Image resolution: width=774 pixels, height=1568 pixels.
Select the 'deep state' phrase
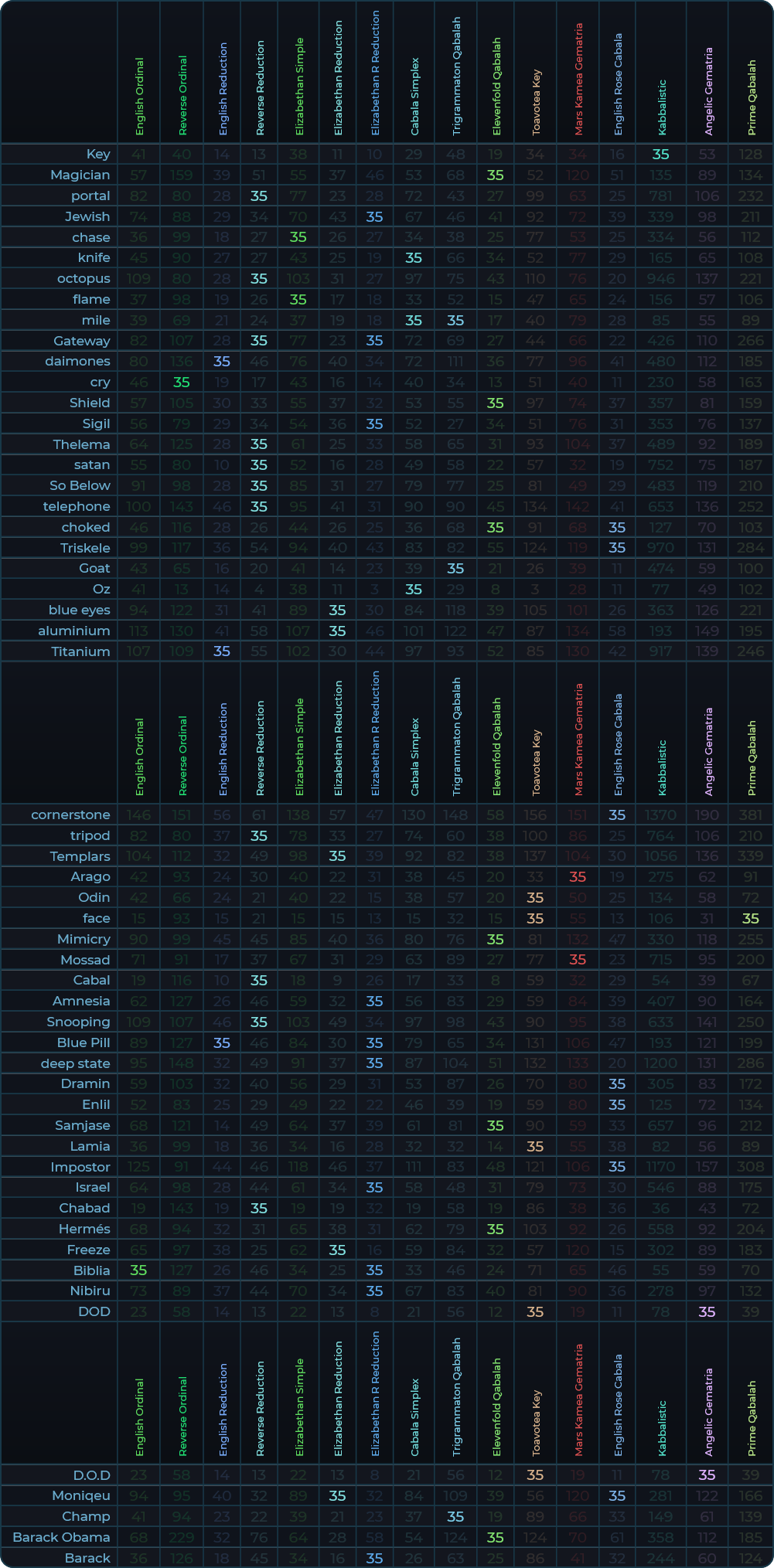pyautogui.click(x=75, y=1063)
